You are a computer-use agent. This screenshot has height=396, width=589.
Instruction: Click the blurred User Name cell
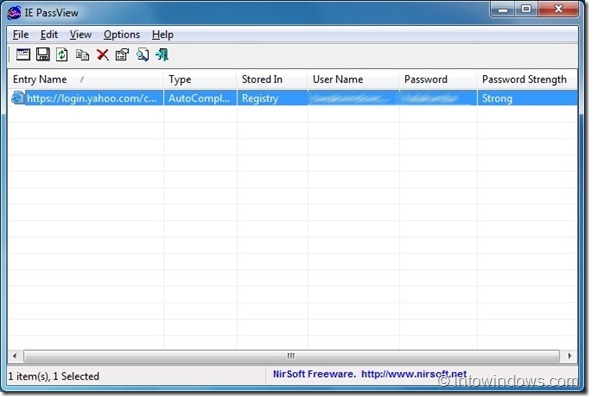click(x=353, y=98)
